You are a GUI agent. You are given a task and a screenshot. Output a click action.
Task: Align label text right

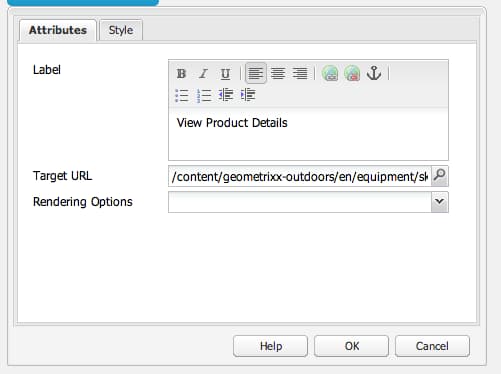pyautogui.click(x=300, y=73)
